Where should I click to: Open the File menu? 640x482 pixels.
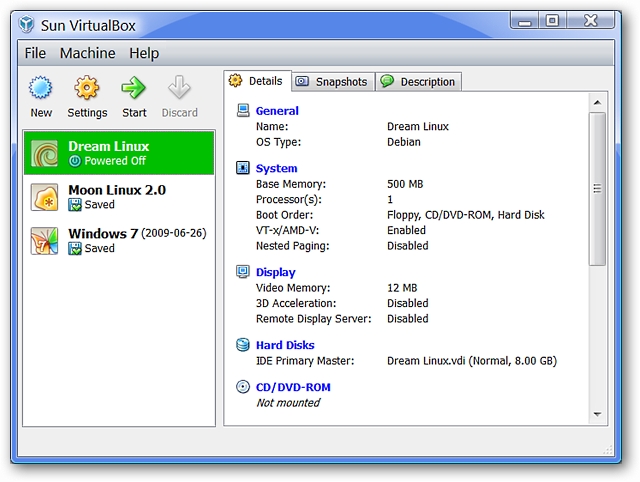click(x=35, y=53)
